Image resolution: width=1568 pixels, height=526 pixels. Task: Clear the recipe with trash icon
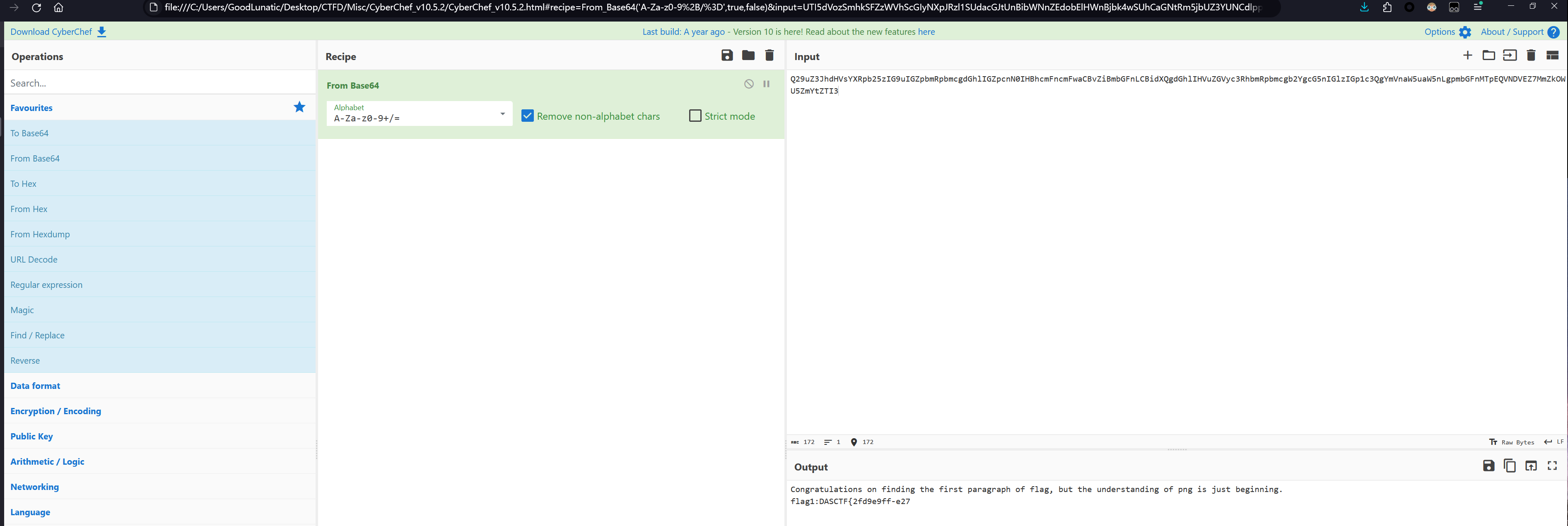(x=770, y=55)
